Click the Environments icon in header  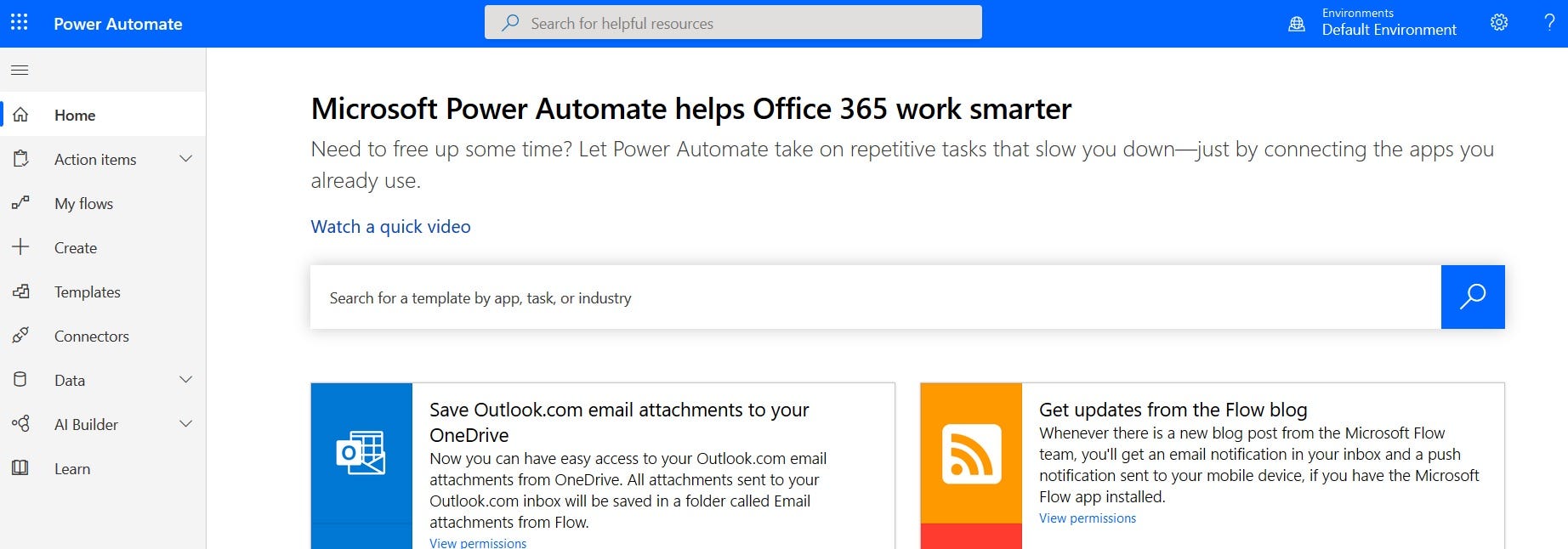pyautogui.click(x=1296, y=24)
